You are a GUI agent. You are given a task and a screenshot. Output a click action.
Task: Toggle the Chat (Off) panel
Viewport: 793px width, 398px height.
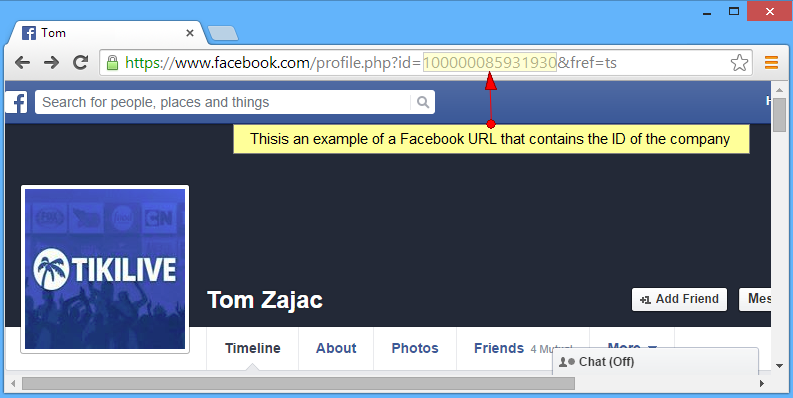[656, 362]
